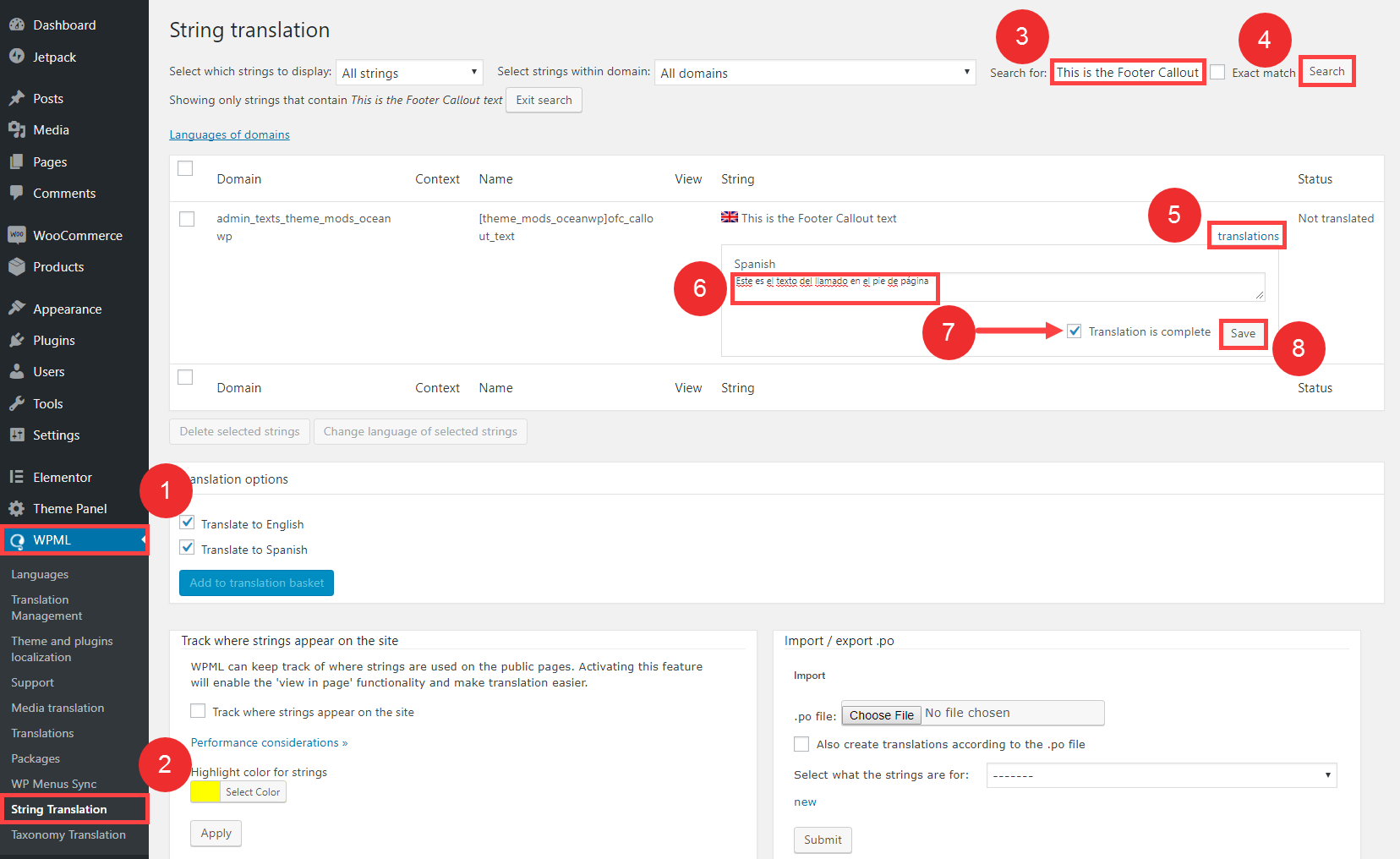
Task: Open the All strings display dropdown
Action: pyautogui.click(x=410, y=73)
